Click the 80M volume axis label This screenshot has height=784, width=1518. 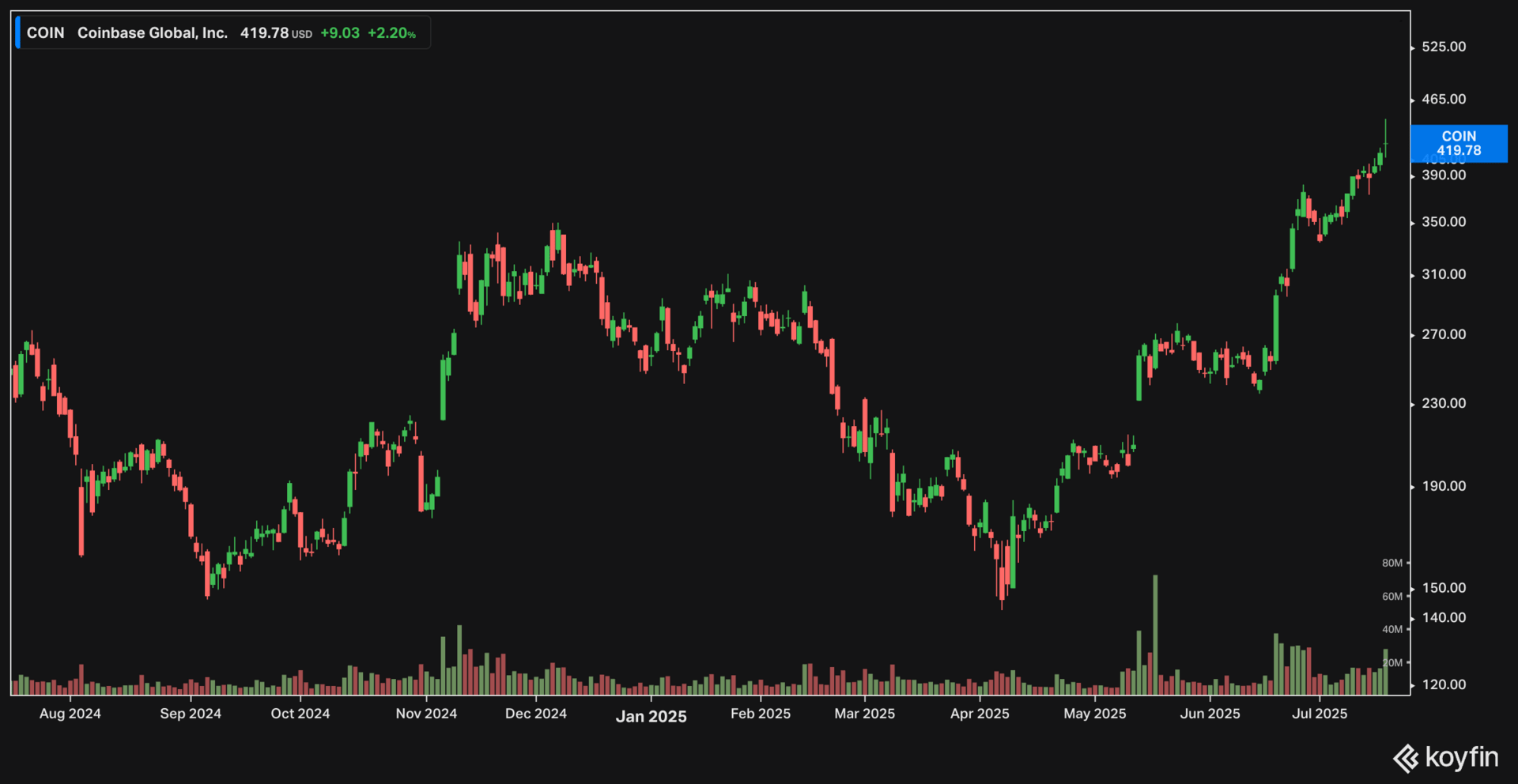[1391, 563]
